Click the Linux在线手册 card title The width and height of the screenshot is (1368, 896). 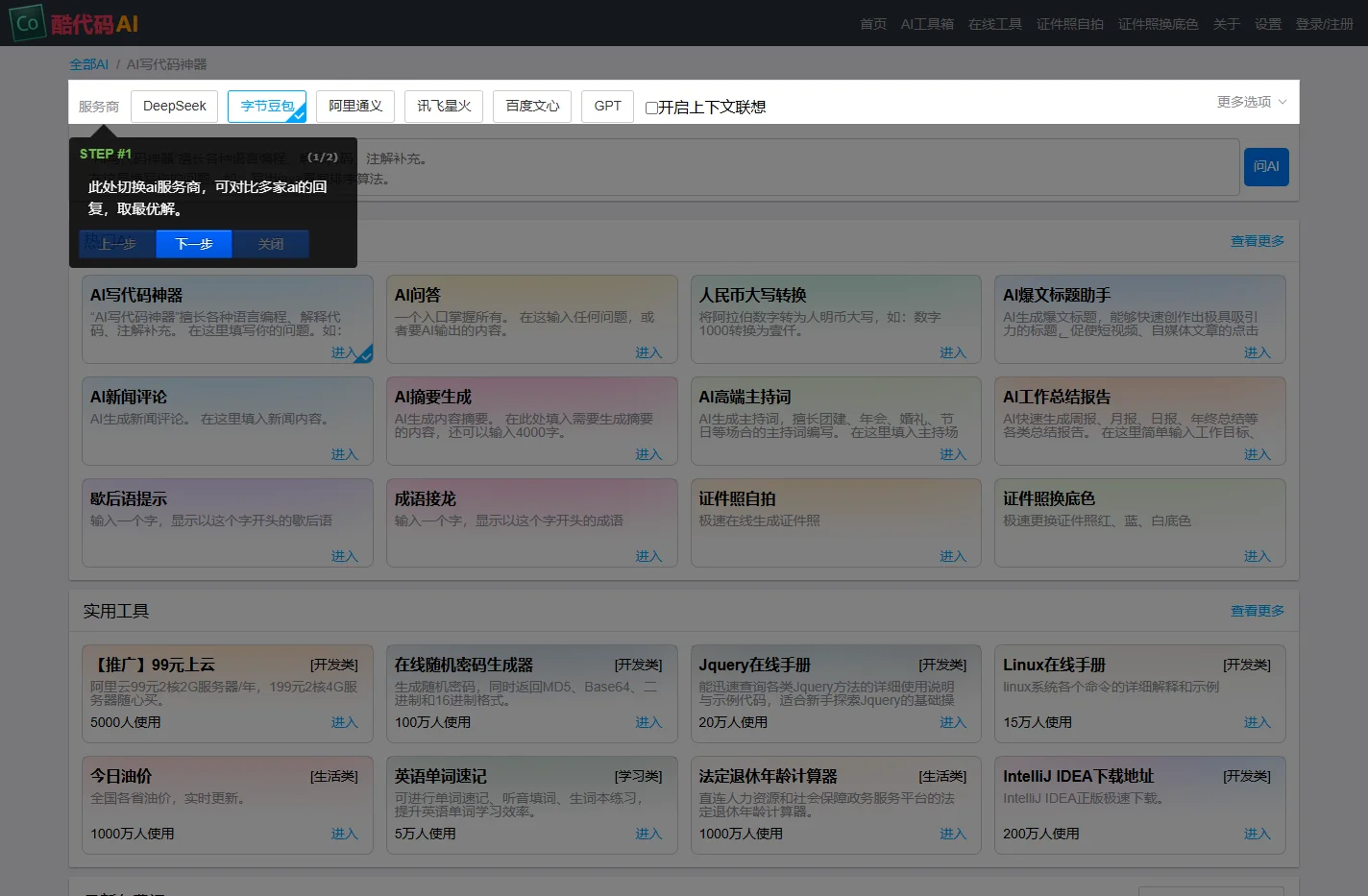pyautogui.click(x=1055, y=665)
